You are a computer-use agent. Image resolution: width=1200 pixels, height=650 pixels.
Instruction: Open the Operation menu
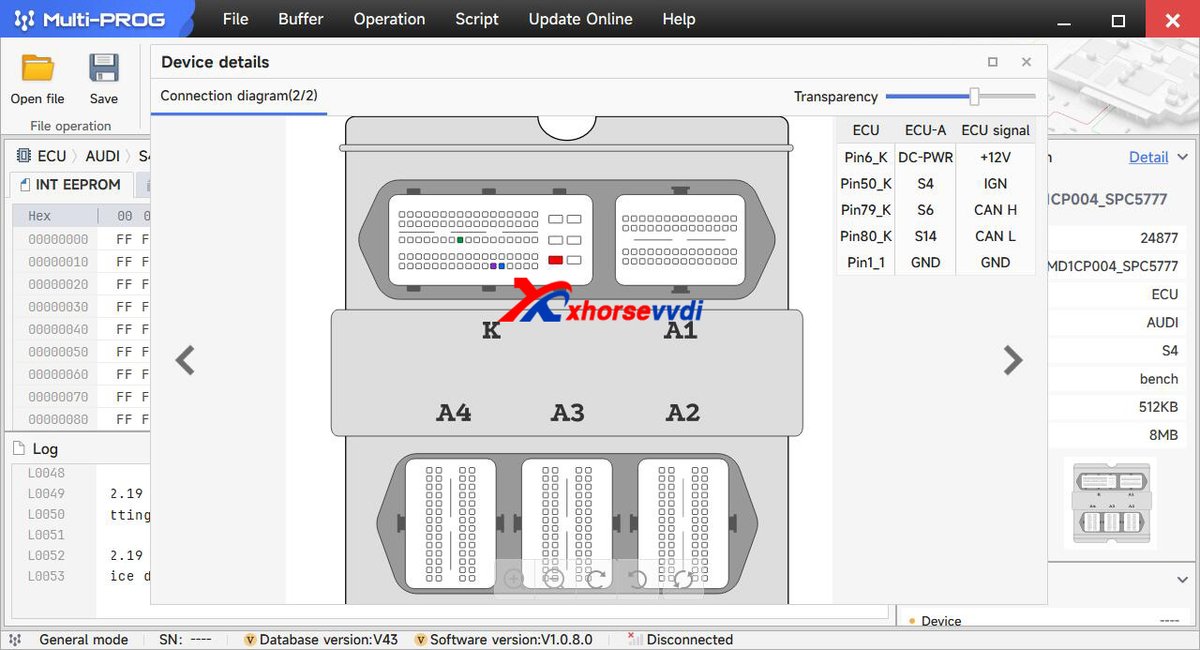pyautogui.click(x=389, y=19)
